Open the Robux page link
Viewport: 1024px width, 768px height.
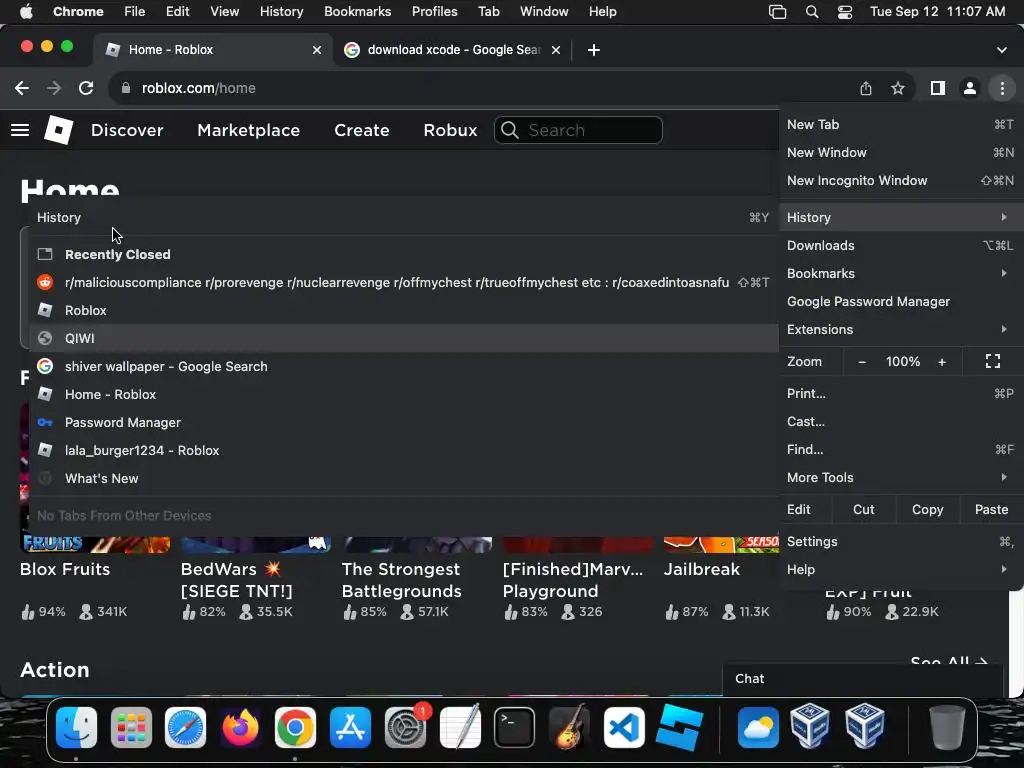(450, 130)
